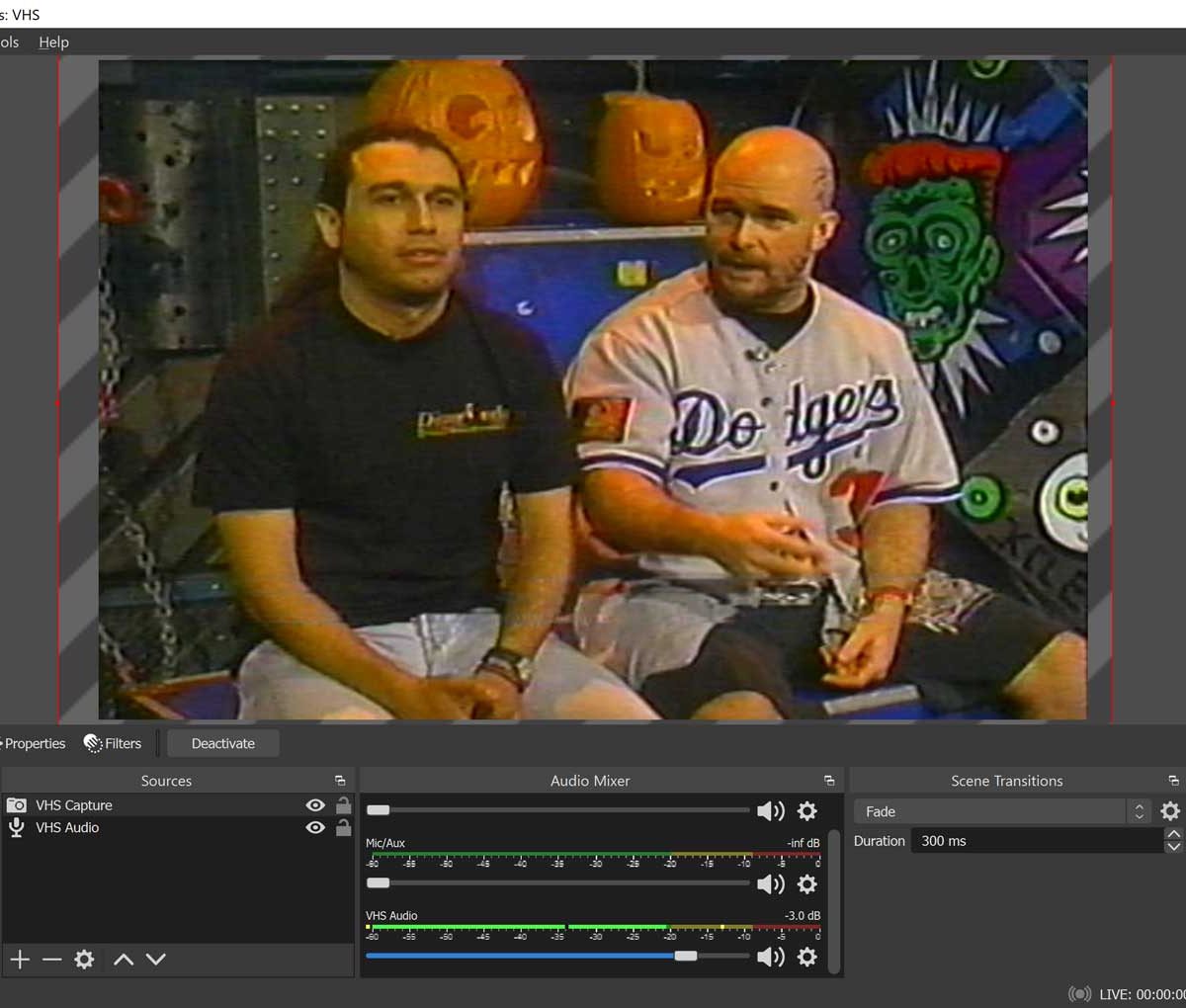Screen dimensions: 1186x1008
Task: Hide the VHS Capture source
Action: point(315,805)
